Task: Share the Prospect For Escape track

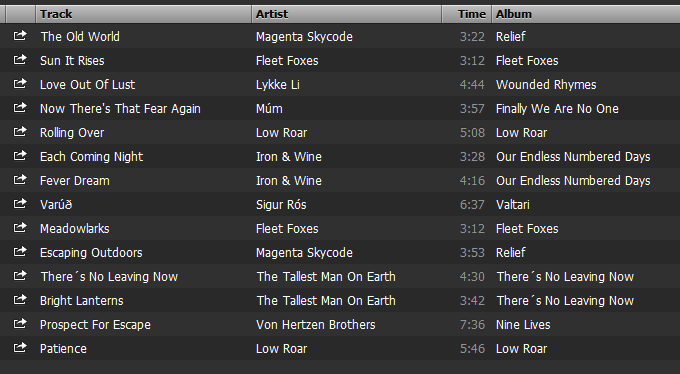Action: coord(20,324)
